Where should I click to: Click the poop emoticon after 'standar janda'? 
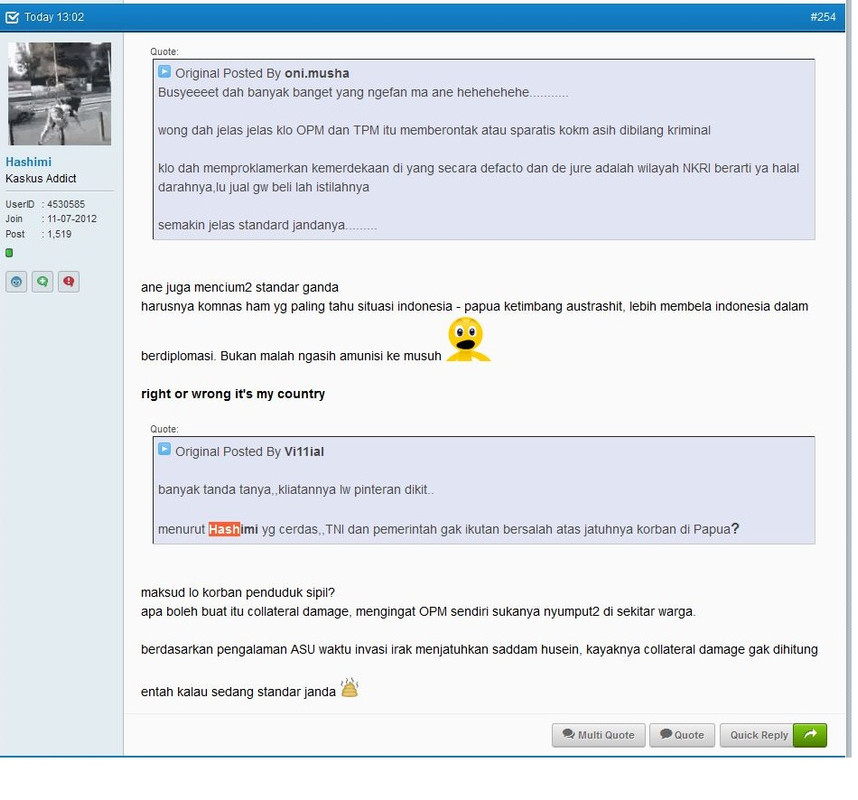[x=350, y=688]
